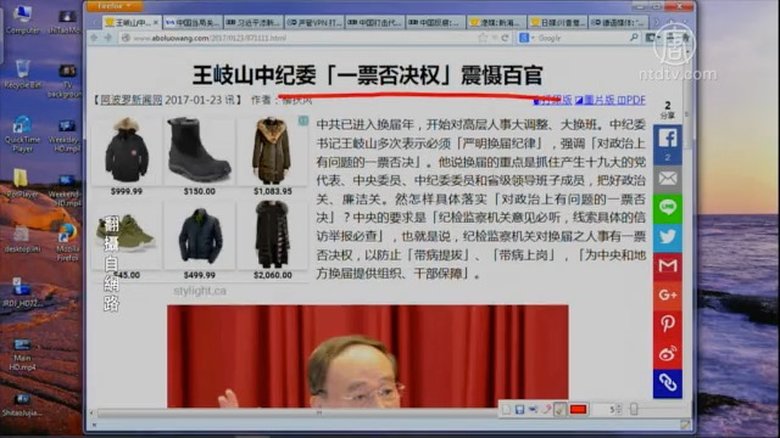This screenshot has width=780, height=438.
Task: Share on Weibo icon
Action: coord(667,352)
